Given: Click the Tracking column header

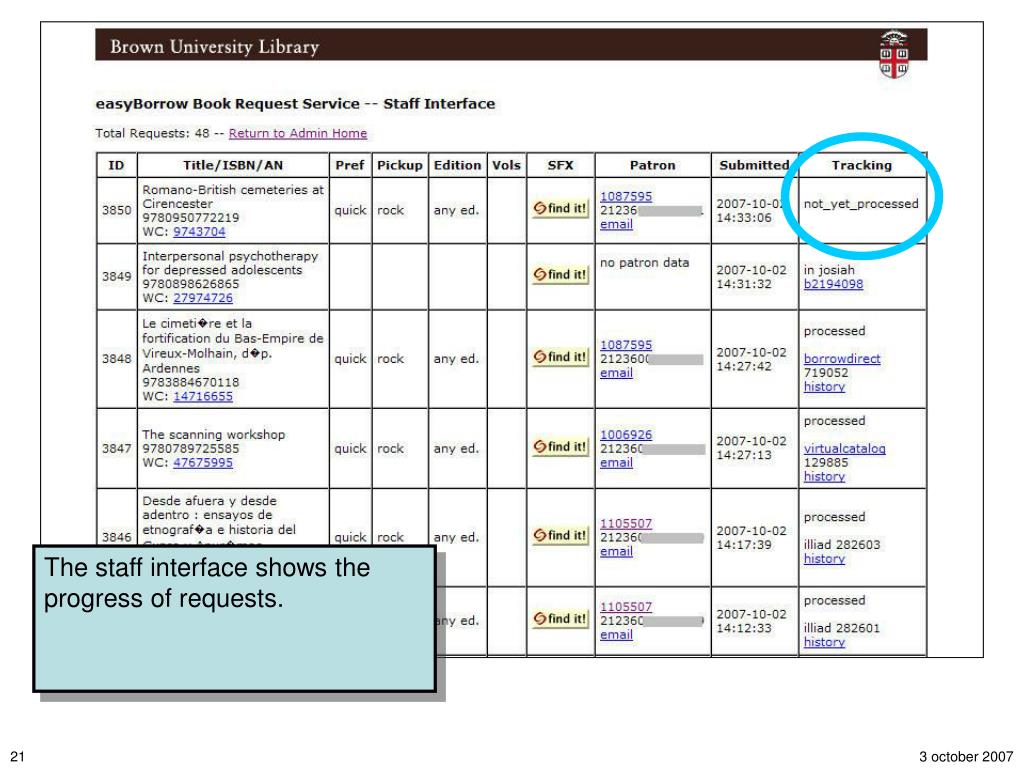Looking at the screenshot, I should click(x=861, y=165).
